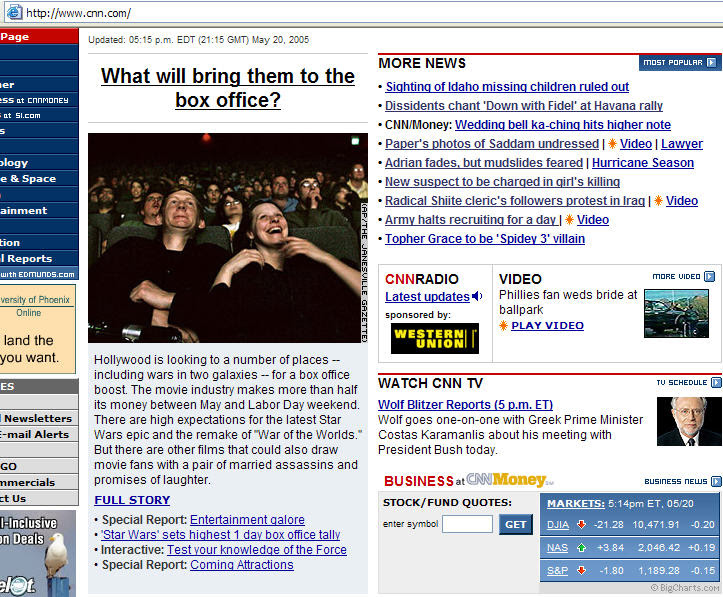Click the Most Popular arrow icon
This screenshot has width=723, height=597.
[711, 62]
